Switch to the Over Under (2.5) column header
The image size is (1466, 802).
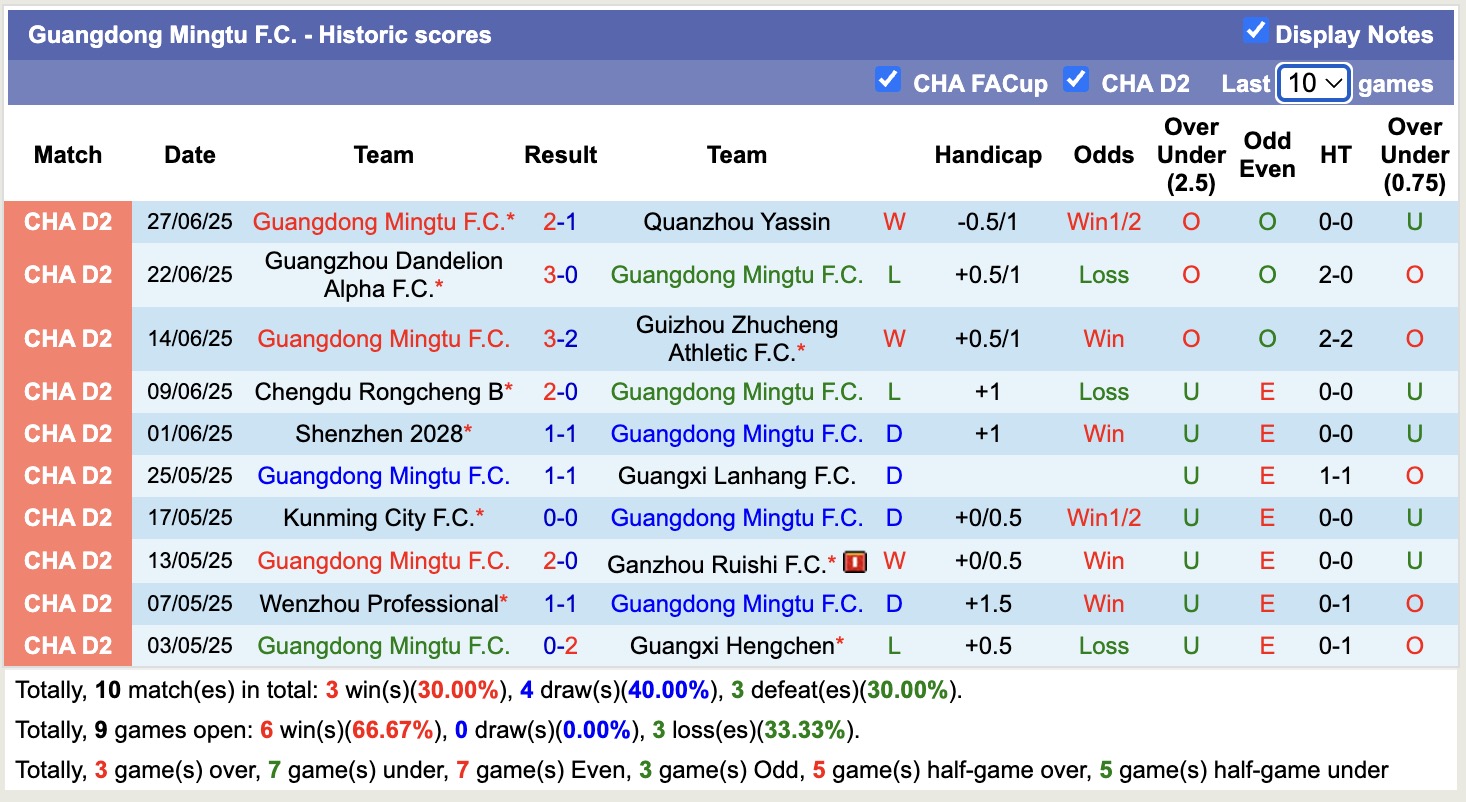(1190, 155)
